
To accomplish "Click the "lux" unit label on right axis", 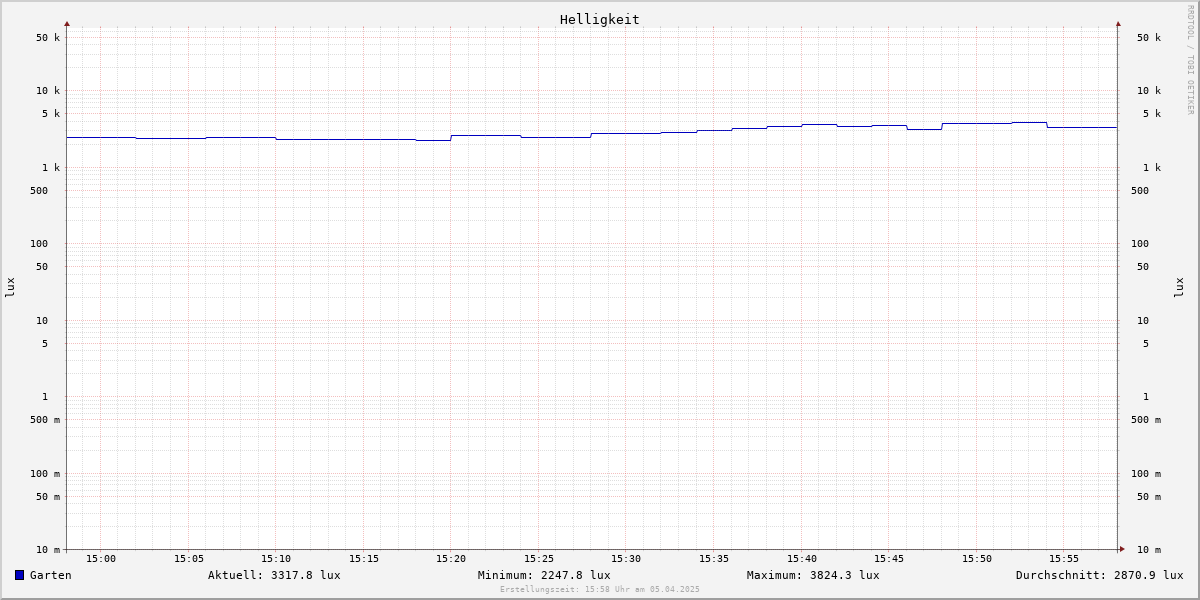I will tap(1179, 287).
